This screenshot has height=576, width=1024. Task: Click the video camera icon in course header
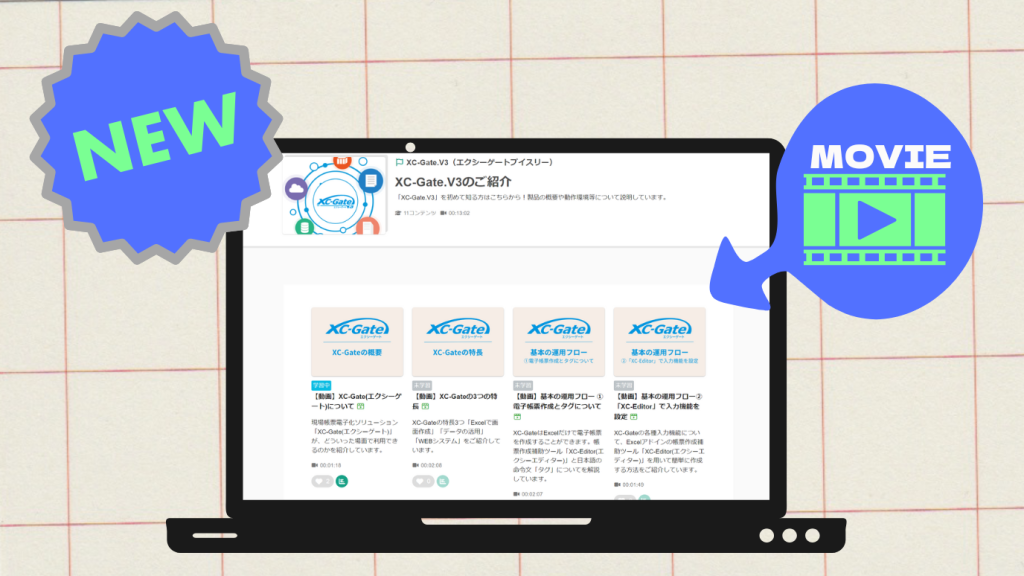pos(443,213)
